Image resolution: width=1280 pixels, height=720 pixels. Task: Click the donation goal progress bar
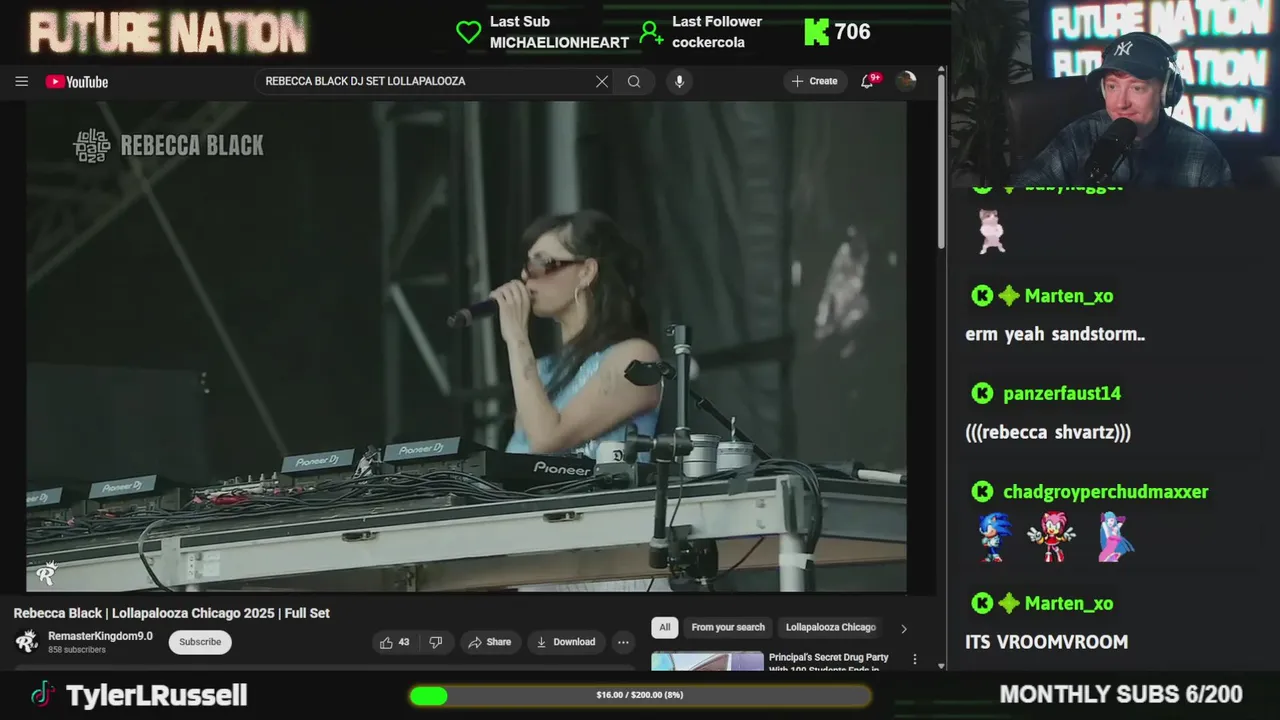(x=640, y=695)
